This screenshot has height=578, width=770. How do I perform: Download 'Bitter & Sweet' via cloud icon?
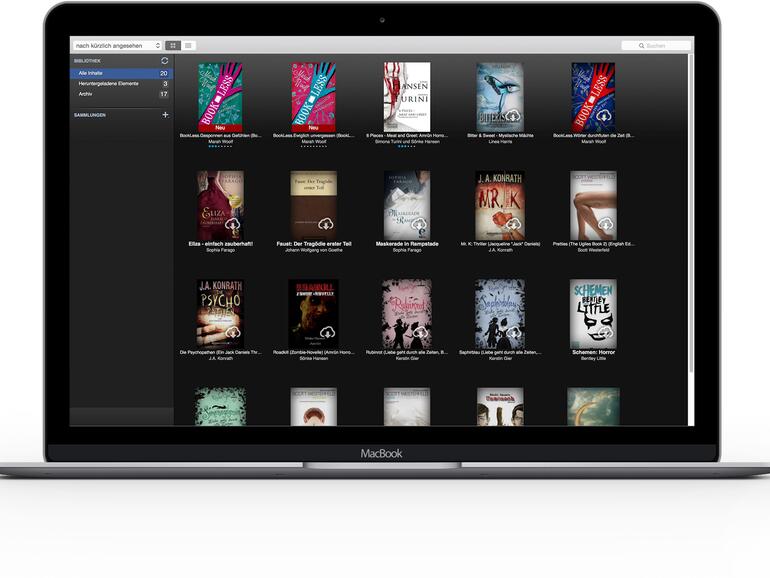(x=512, y=115)
